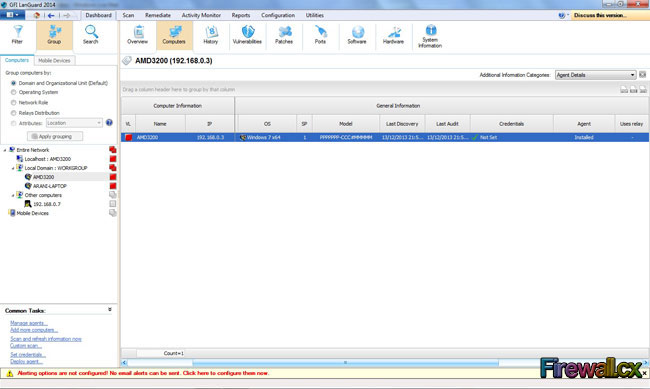
Task: Click the Installed agent cell
Action: tap(584, 137)
